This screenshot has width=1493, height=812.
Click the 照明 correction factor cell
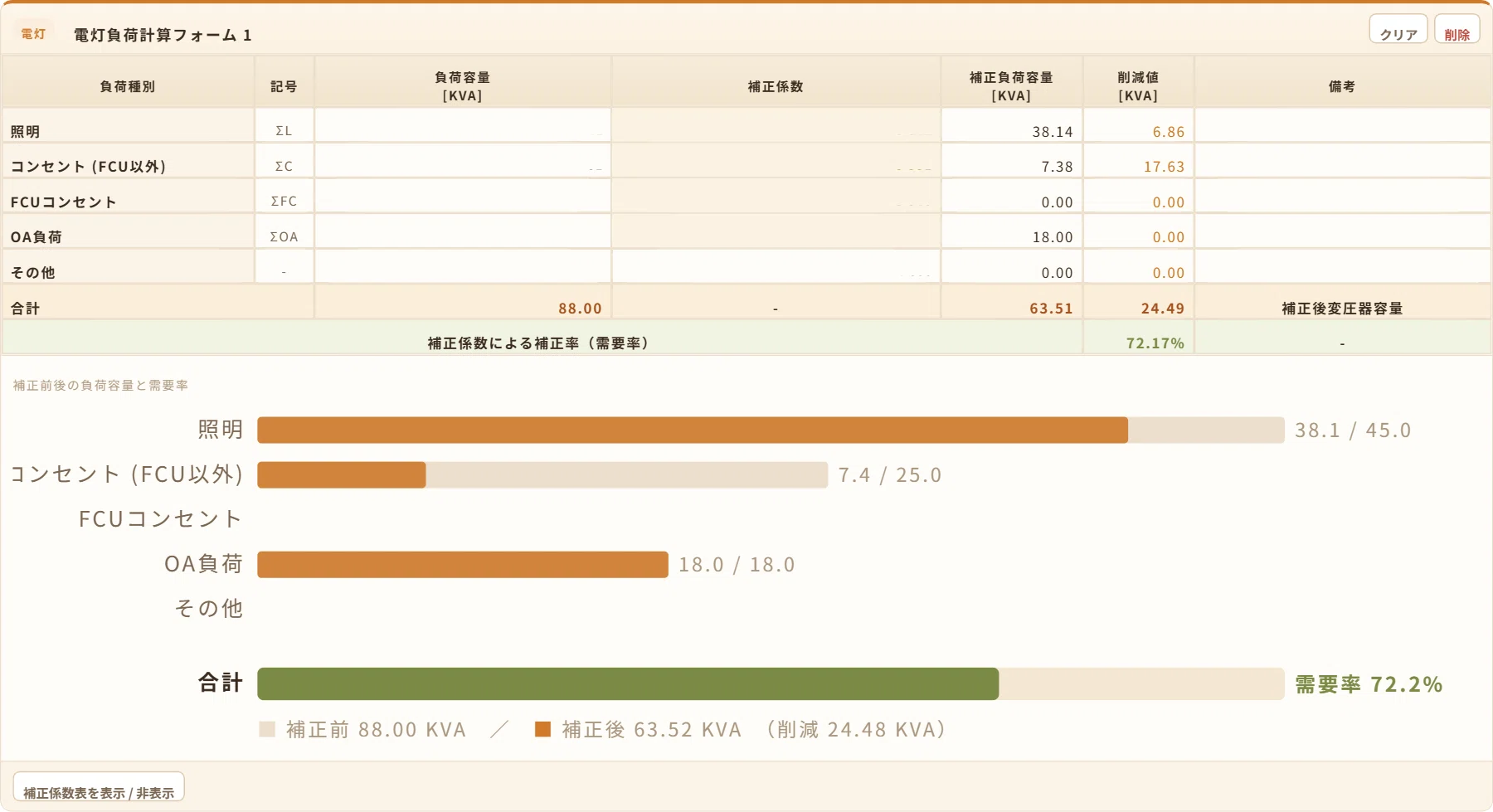(776, 125)
